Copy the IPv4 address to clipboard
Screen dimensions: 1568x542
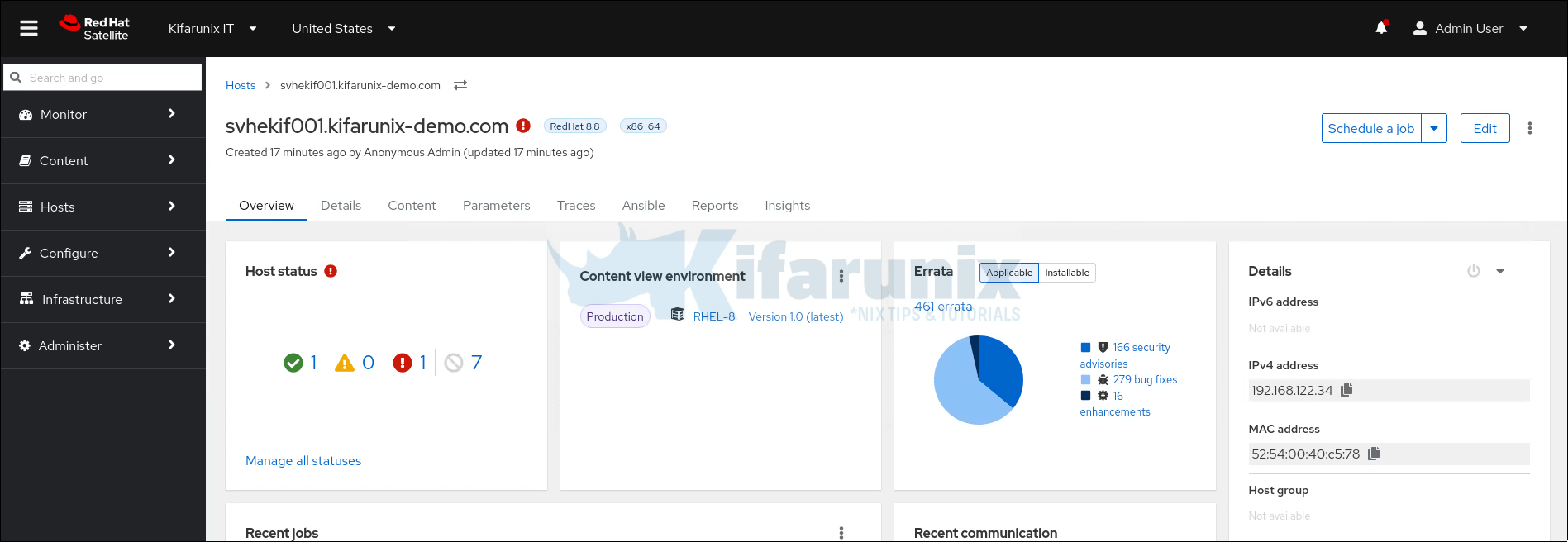[1346, 390]
